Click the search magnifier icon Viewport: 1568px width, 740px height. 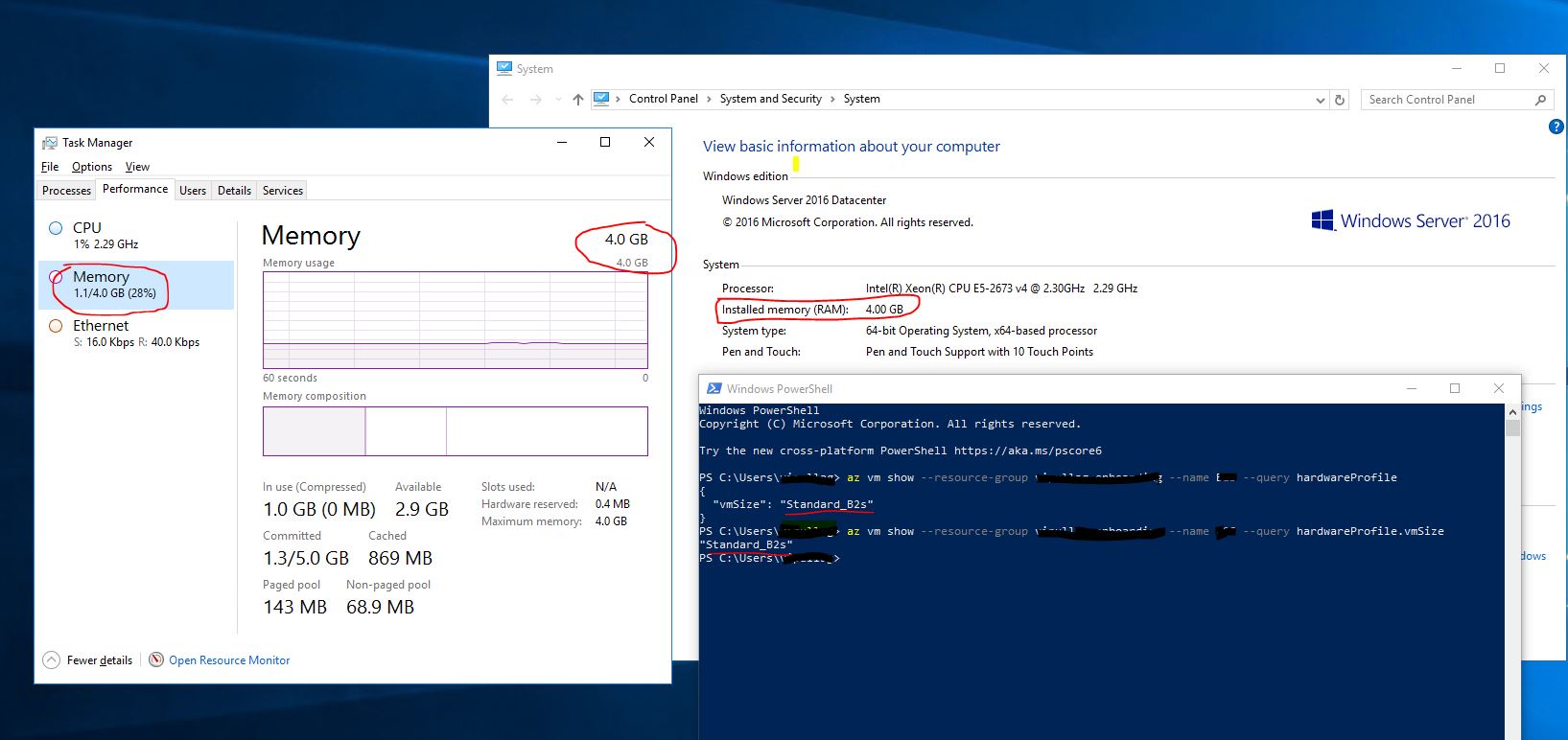click(1540, 100)
